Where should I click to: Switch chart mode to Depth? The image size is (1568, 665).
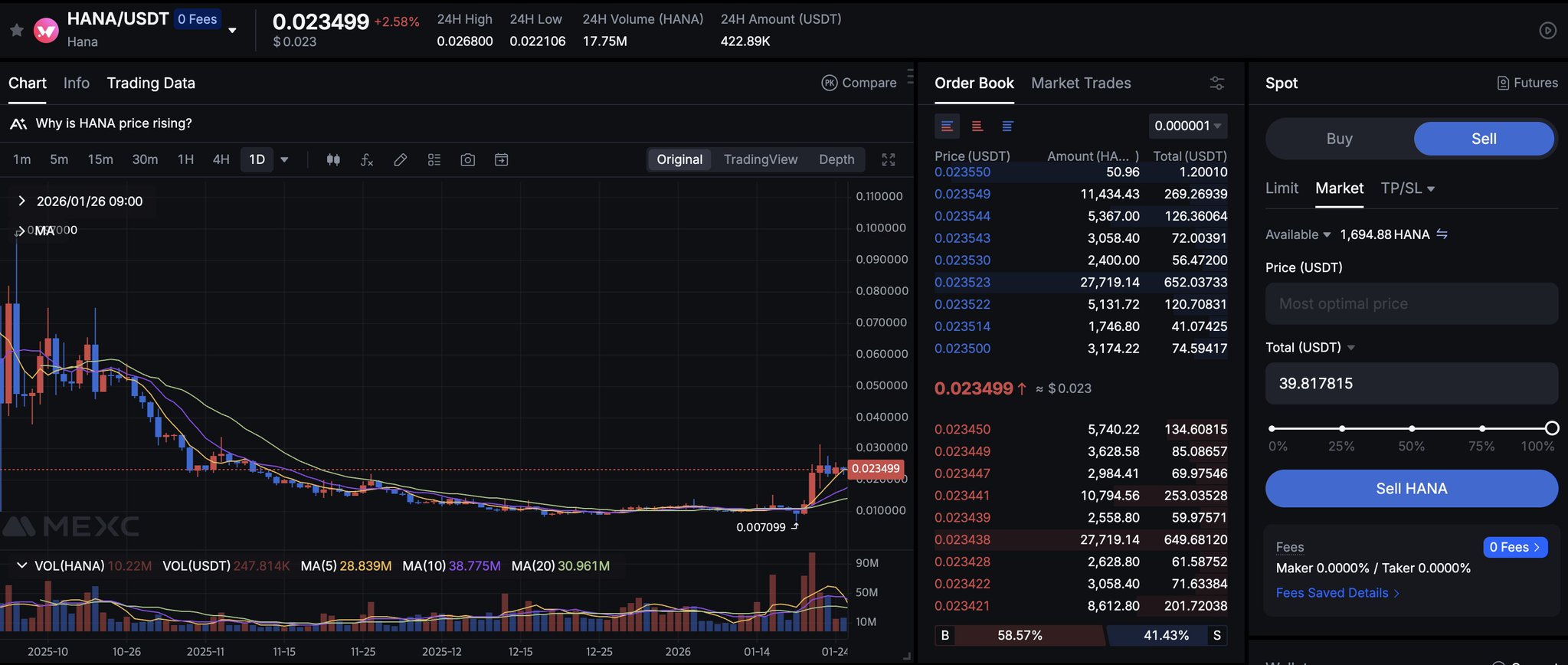[x=836, y=159]
